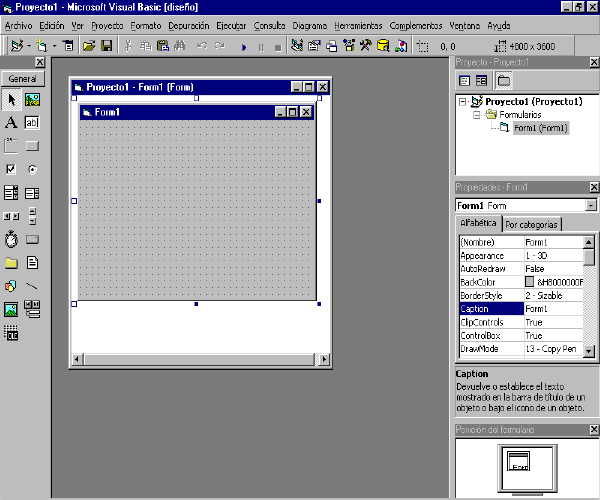
Task: Open the Archivo menu
Action: (18, 26)
